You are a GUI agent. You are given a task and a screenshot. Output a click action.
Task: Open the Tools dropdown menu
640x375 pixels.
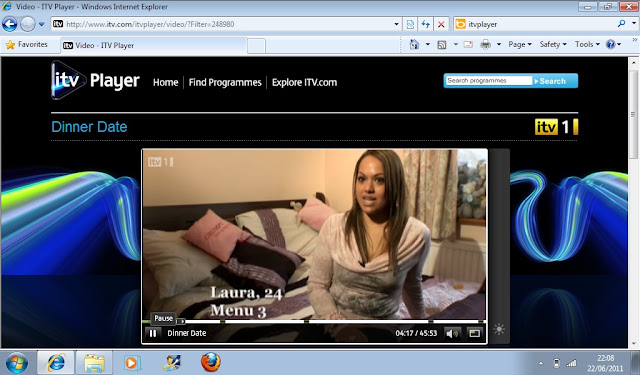[587, 44]
